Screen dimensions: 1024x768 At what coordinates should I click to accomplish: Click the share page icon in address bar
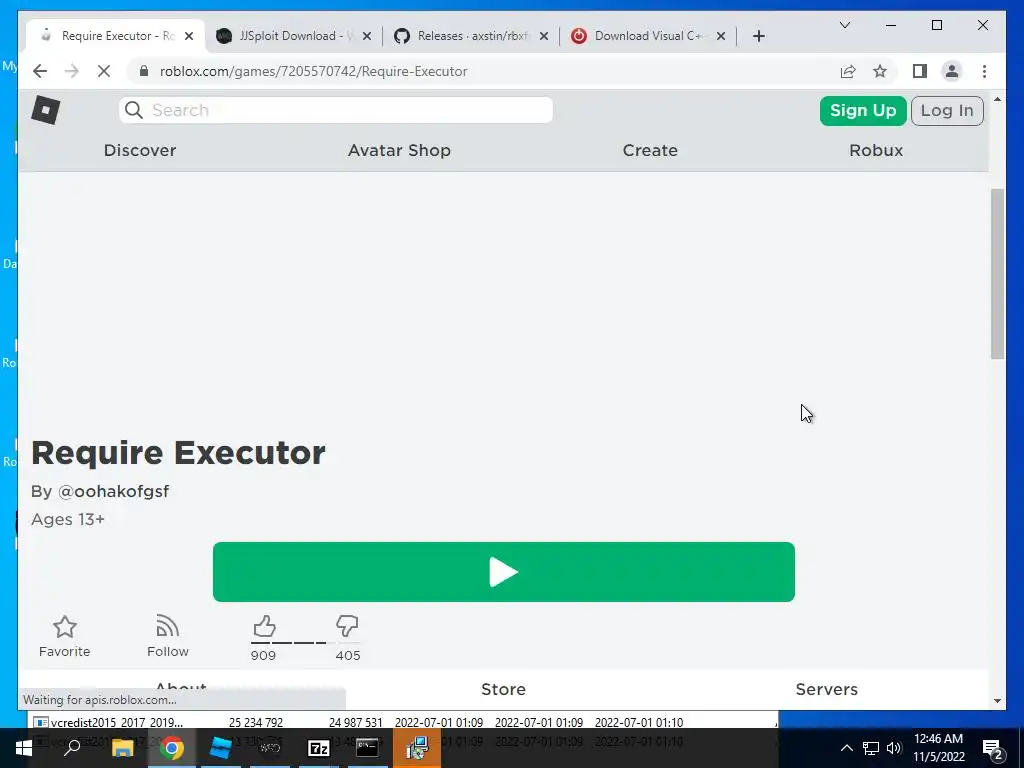pos(848,71)
